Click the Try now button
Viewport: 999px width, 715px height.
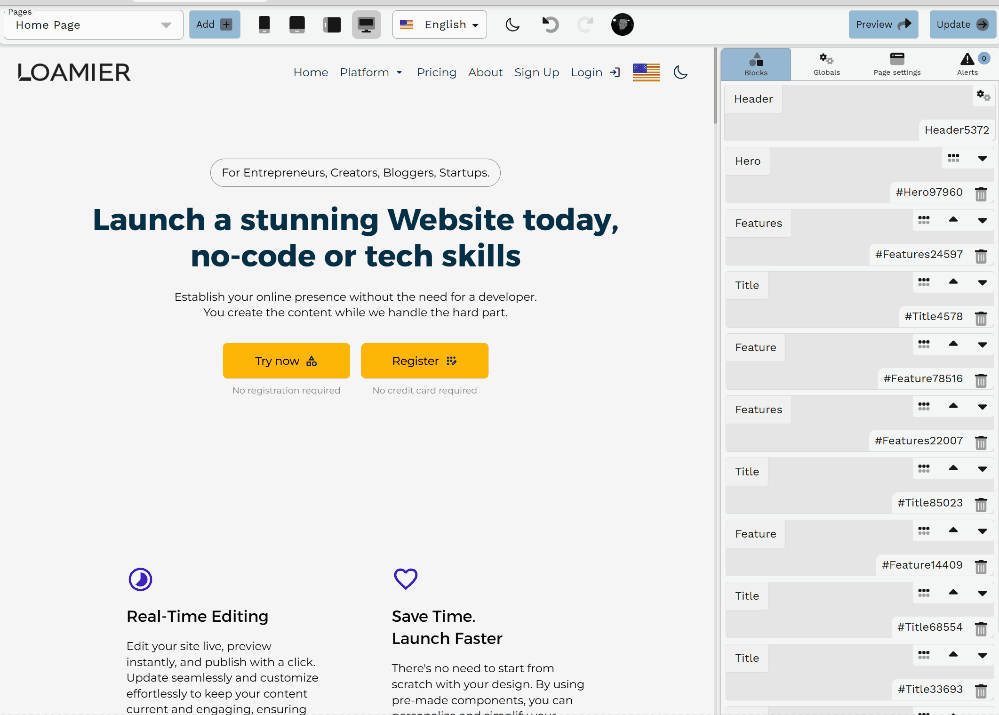(286, 361)
